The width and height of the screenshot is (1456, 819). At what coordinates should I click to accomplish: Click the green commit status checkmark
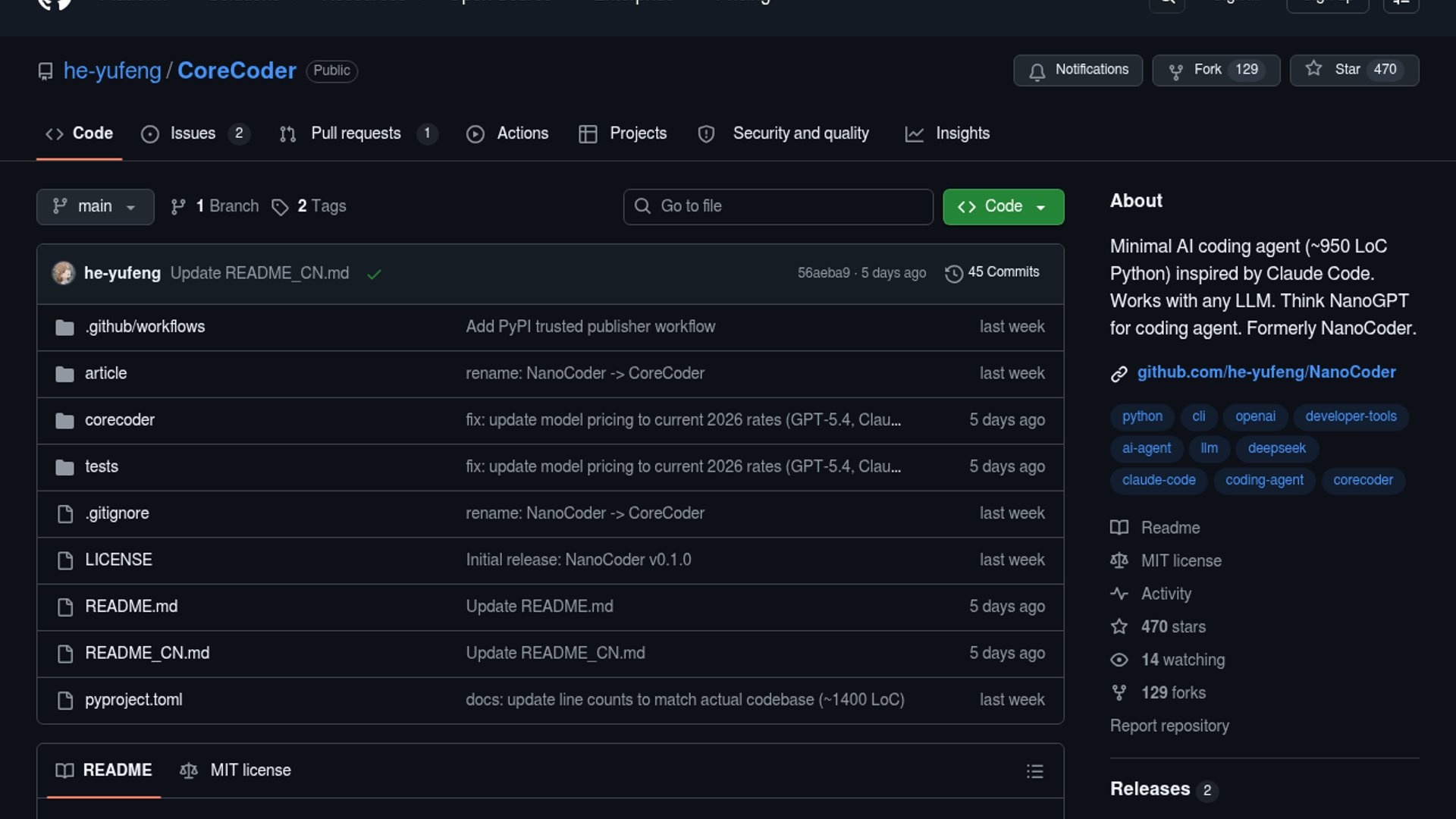pos(374,275)
